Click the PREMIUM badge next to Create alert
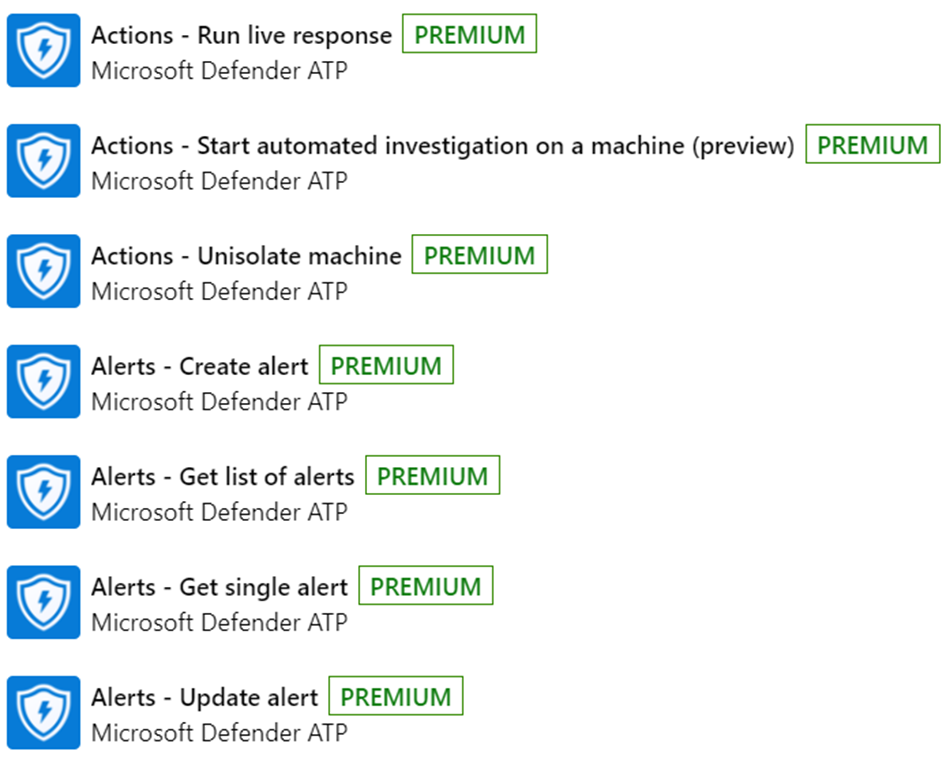Image resolution: width=946 pixels, height=759 pixels. pyautogui.click(x=386, y=365)
